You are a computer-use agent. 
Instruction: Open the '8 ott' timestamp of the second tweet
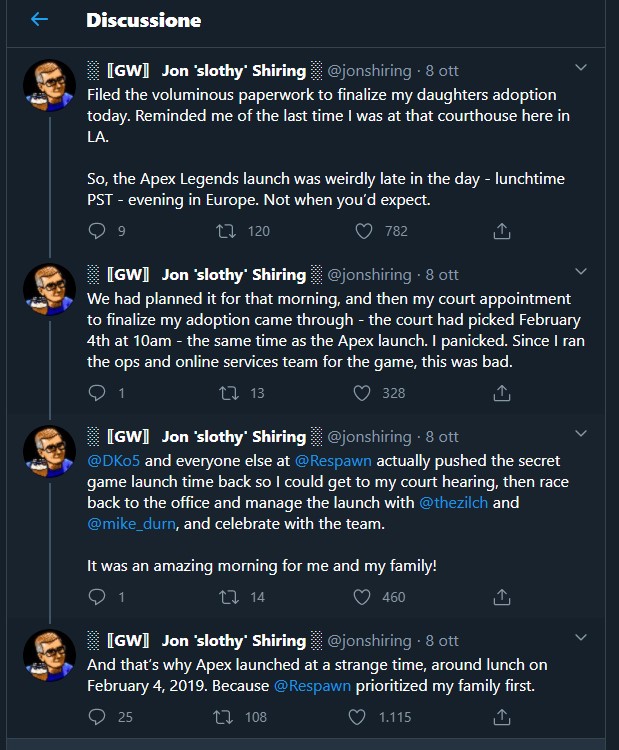click(442, 274)
